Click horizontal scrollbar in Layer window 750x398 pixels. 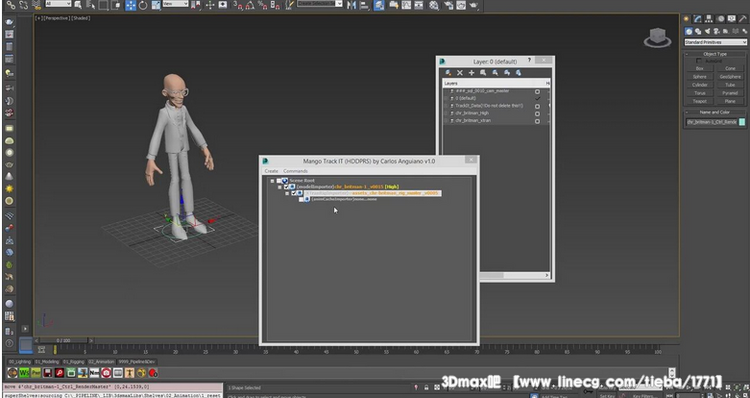click(515, 276)
